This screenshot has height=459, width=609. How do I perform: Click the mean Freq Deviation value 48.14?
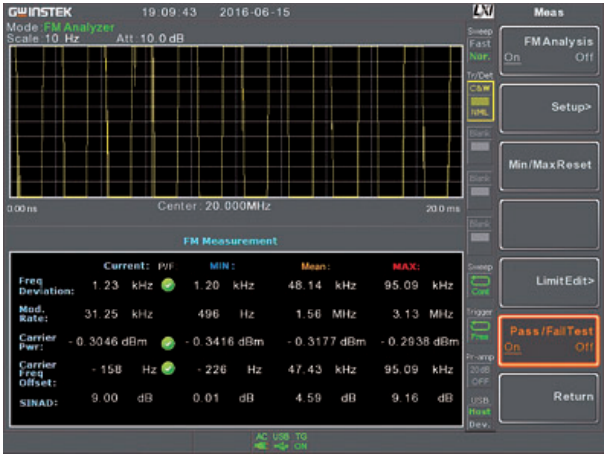pyautogui.click(x=305, y=285)
